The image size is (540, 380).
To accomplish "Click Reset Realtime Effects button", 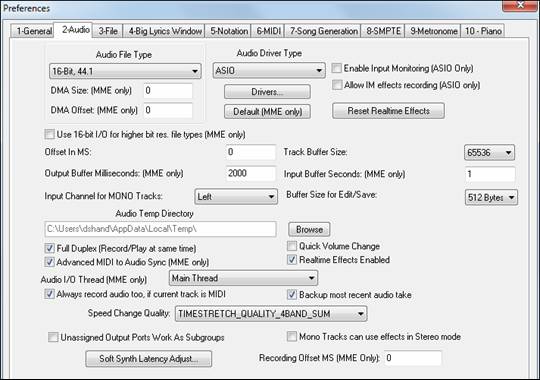I will tap(388, 111).
